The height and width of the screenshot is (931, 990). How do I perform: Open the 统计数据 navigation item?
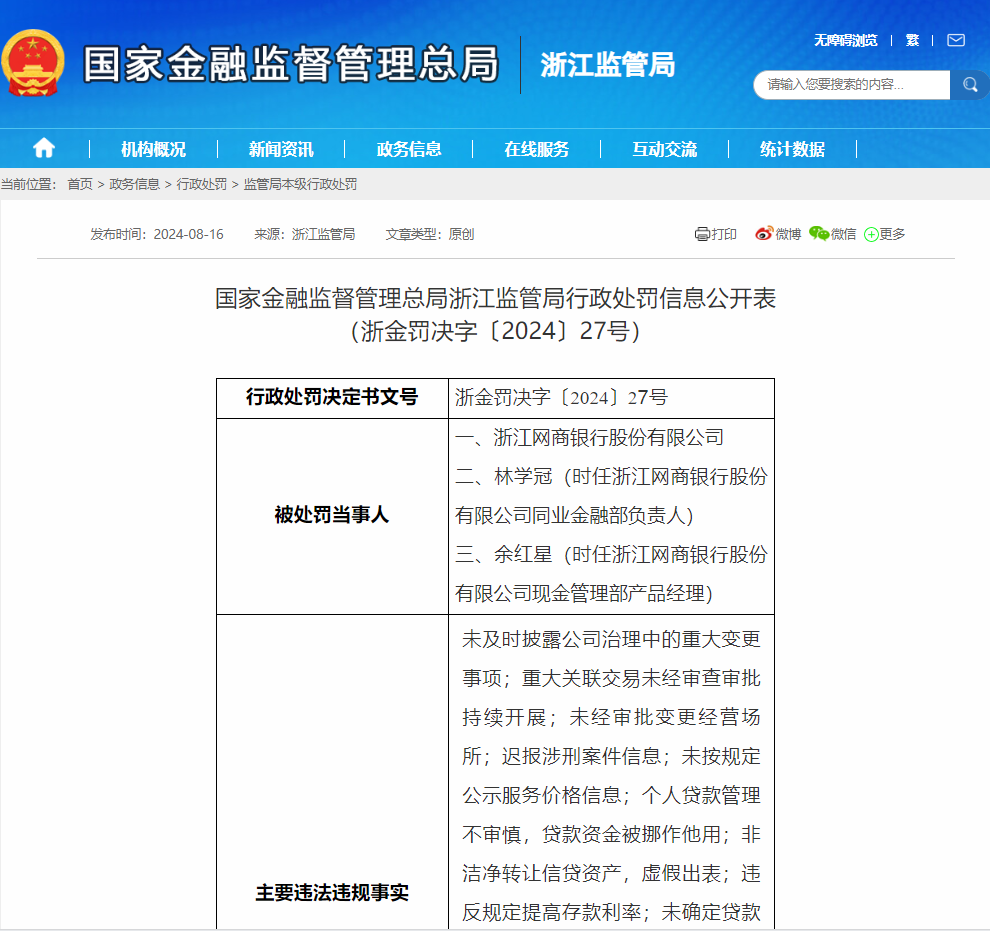pos(793,149)
